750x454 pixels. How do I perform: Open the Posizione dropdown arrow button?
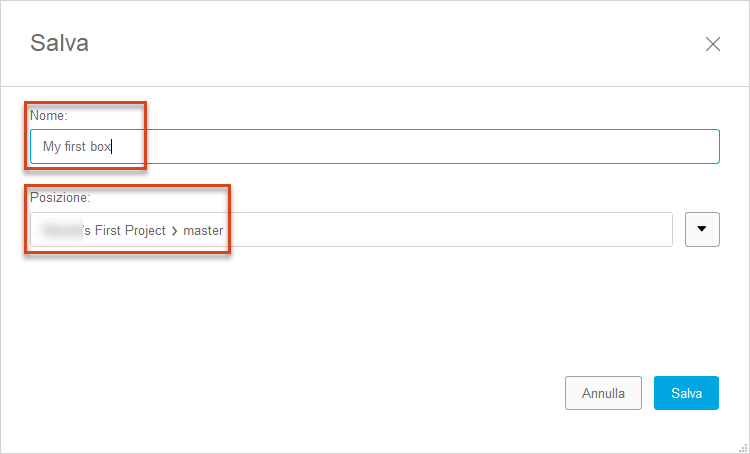[x=702, y=229]
